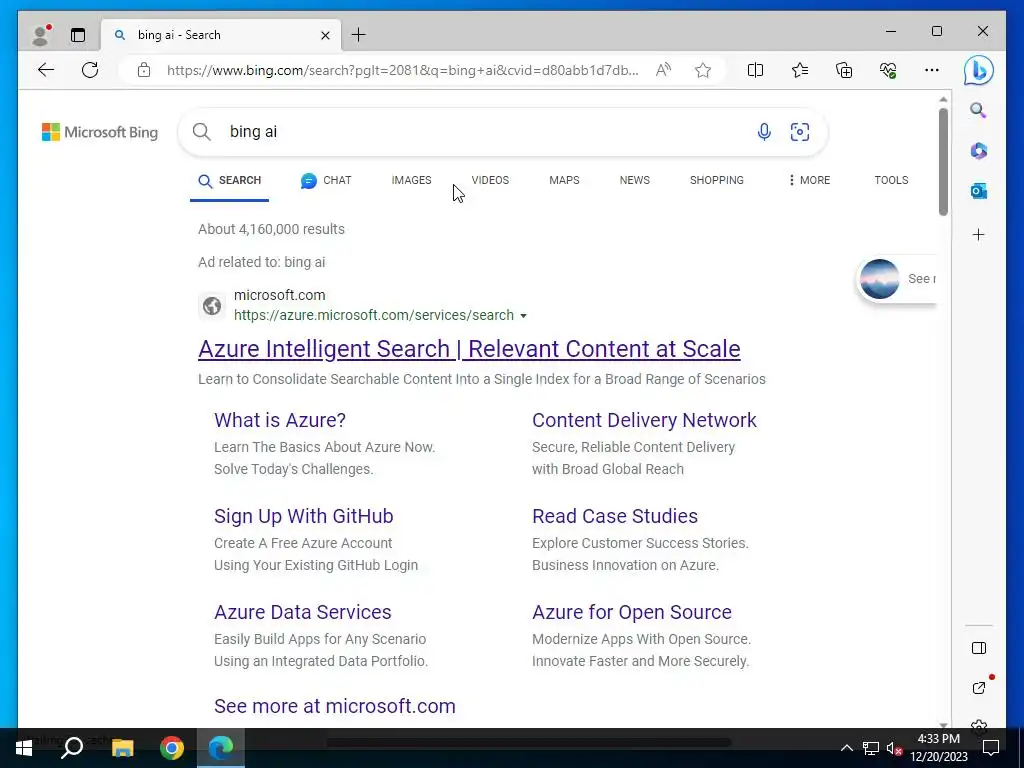Switch to the SHOPPING tab
Screen dimensions: 1024x768
pyautogui.click(x=716, y=180)
